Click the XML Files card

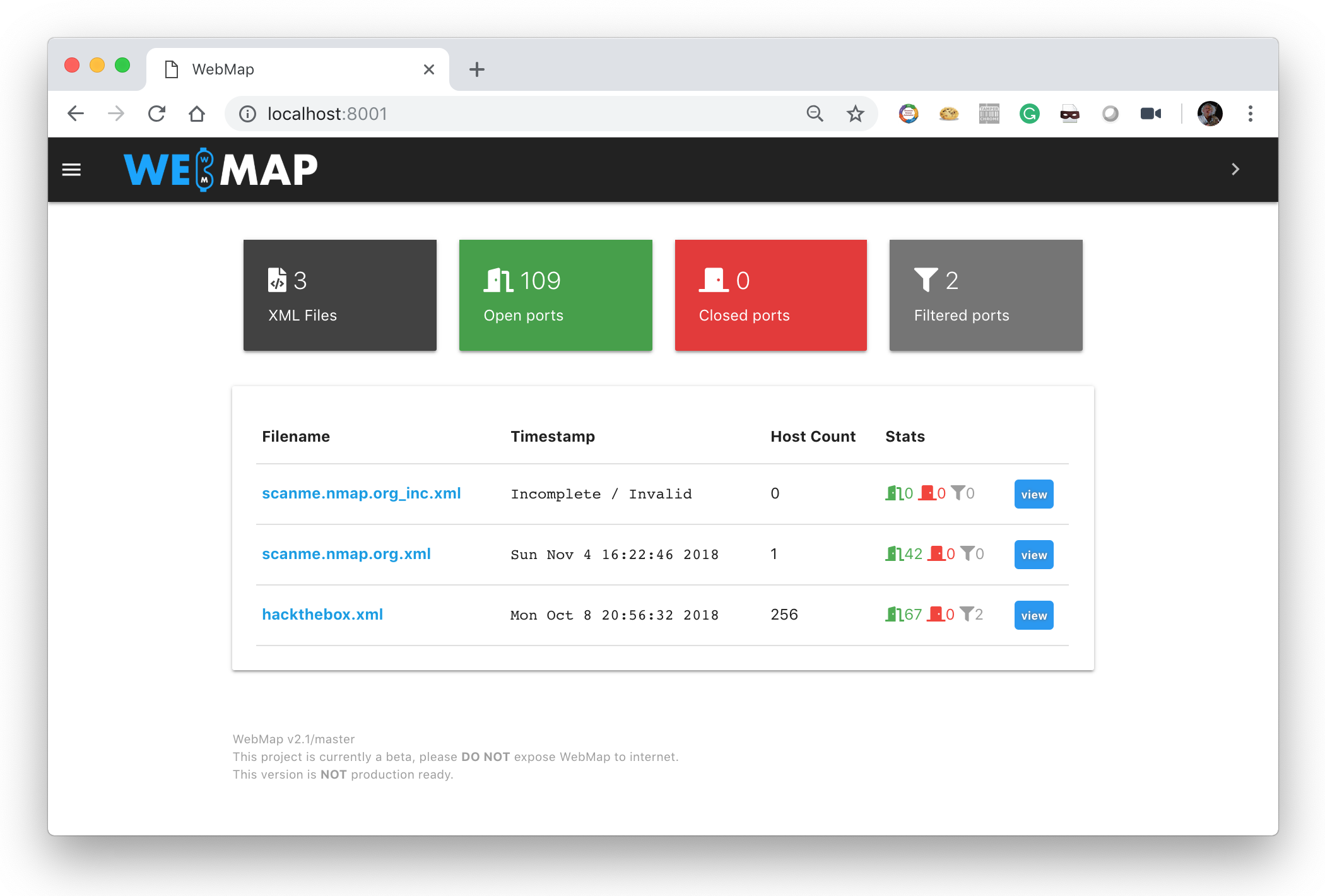point(339,295)
